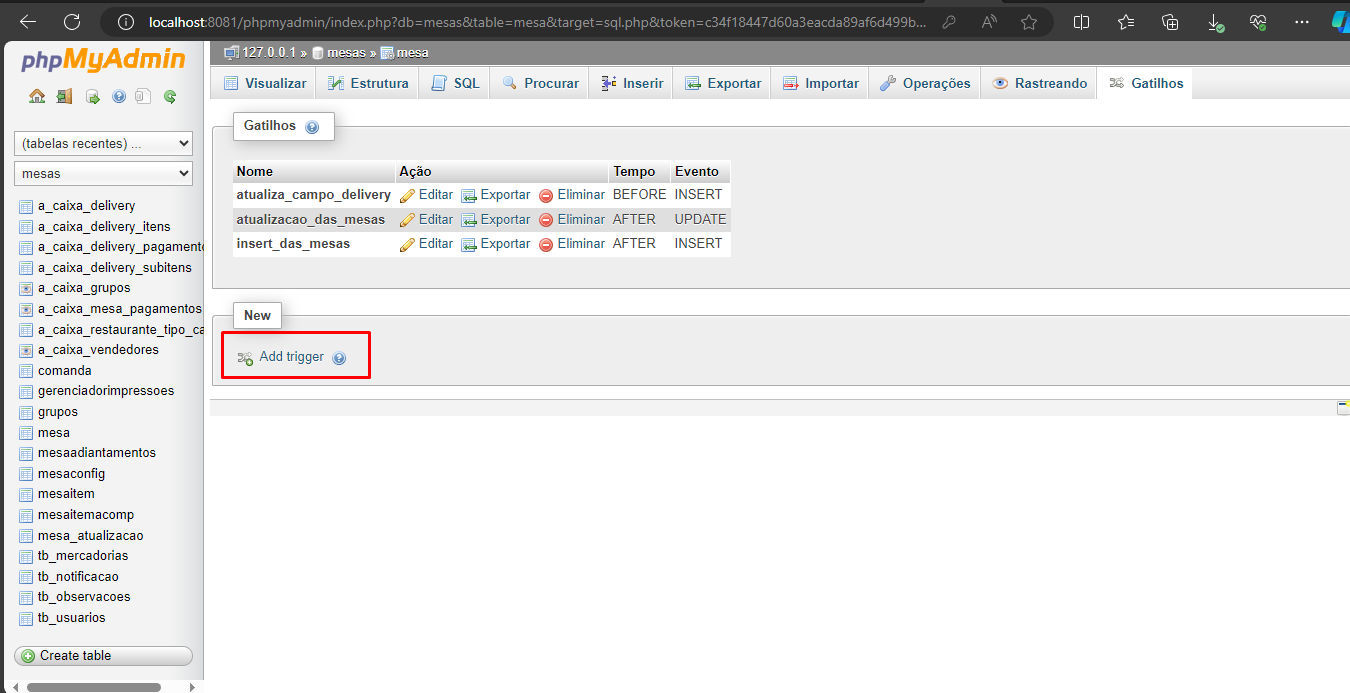Open the Gatilhos help question icon
Viewport: 1350px width, 693px height.
pos(312,127)
